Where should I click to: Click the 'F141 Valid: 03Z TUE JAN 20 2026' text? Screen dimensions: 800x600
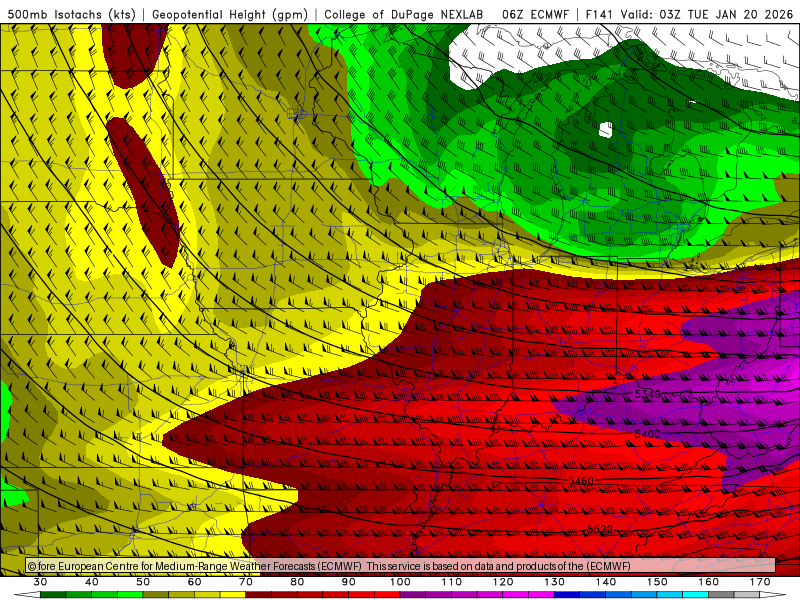point(689,14)
